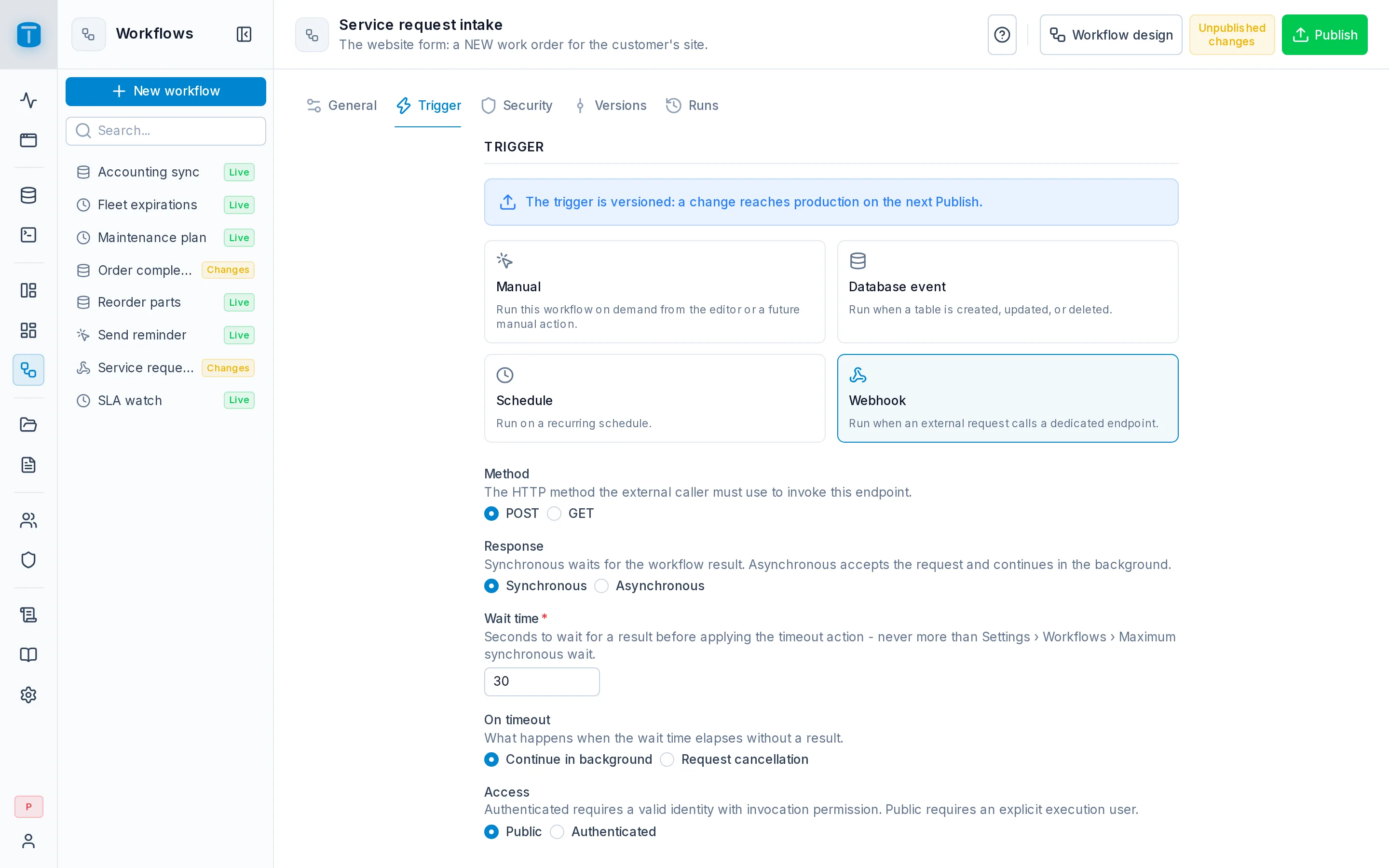Select Continue in background on timeout
This screenshot has height=868, width=1389.
(x=491, y=759)
